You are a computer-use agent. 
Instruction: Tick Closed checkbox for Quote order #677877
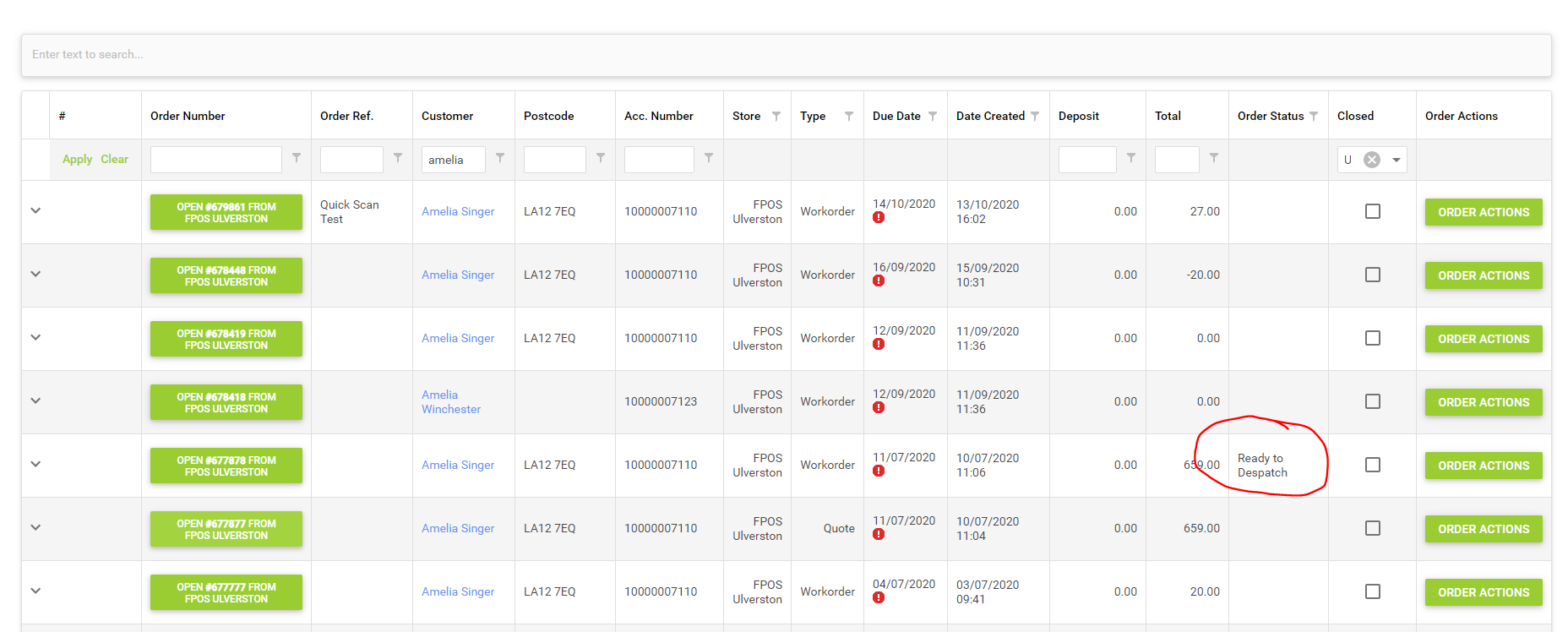pyautogui.click(x=1373, y=528)
